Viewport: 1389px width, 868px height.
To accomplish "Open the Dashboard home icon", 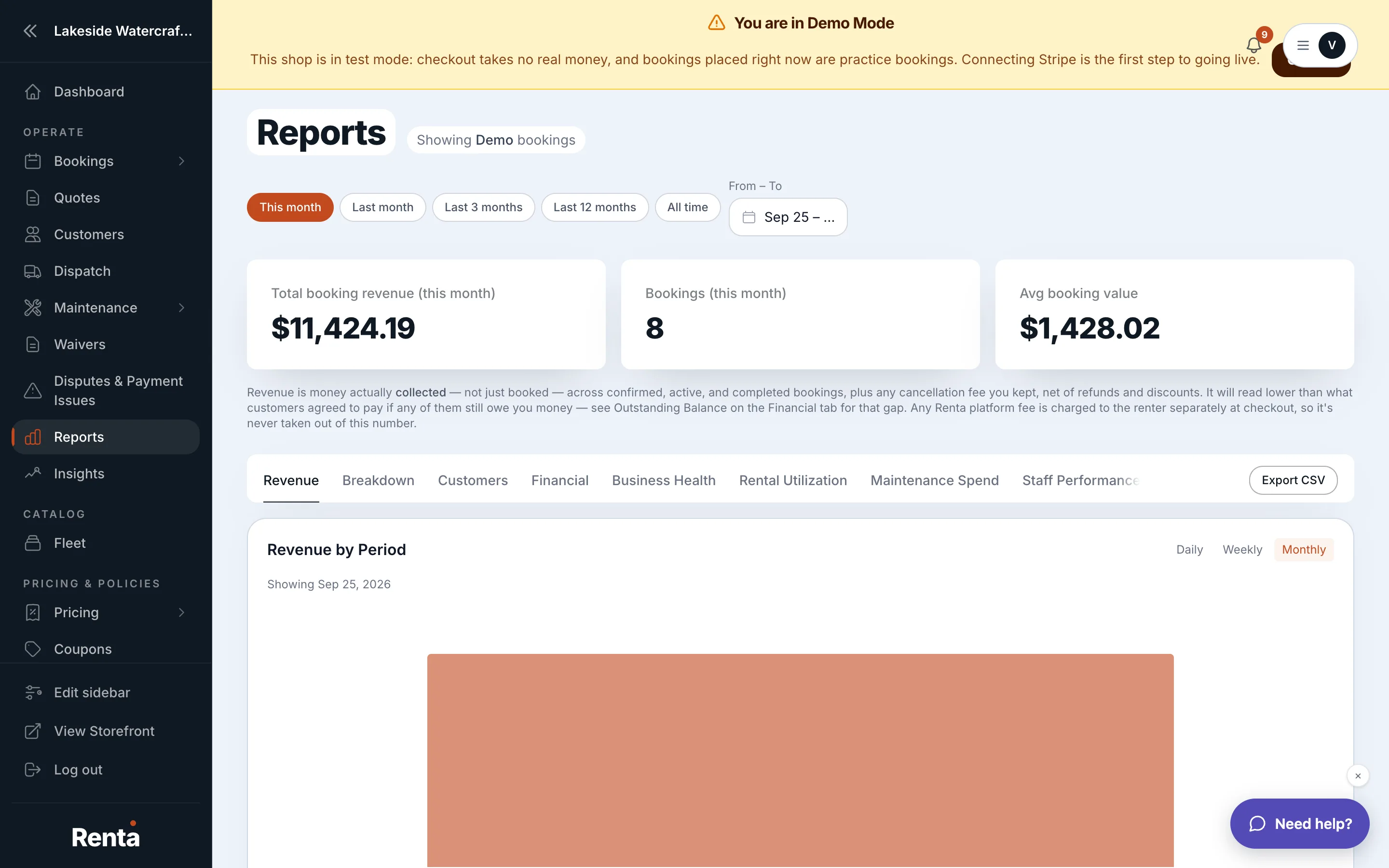I will coord(33,92).
